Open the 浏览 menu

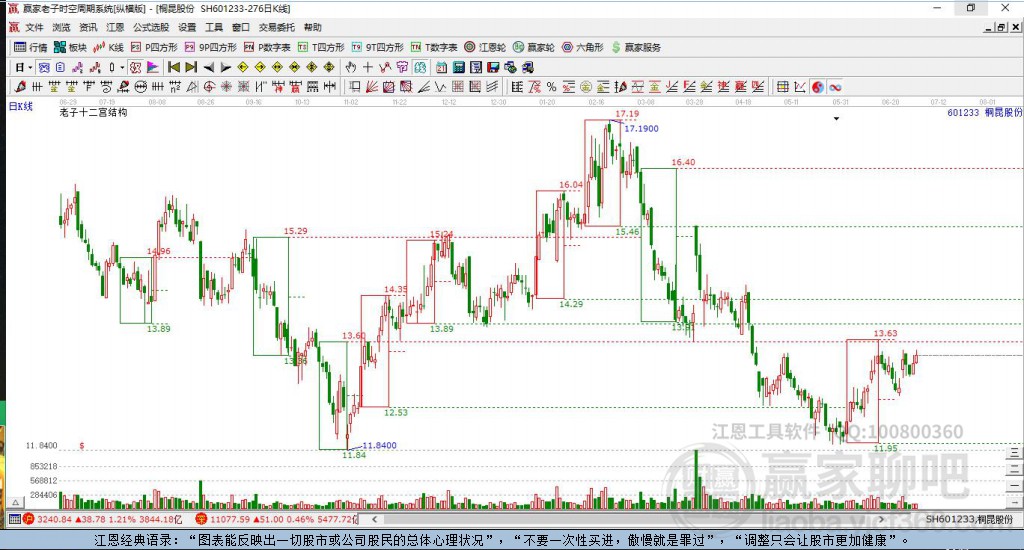tap(61, 27)
